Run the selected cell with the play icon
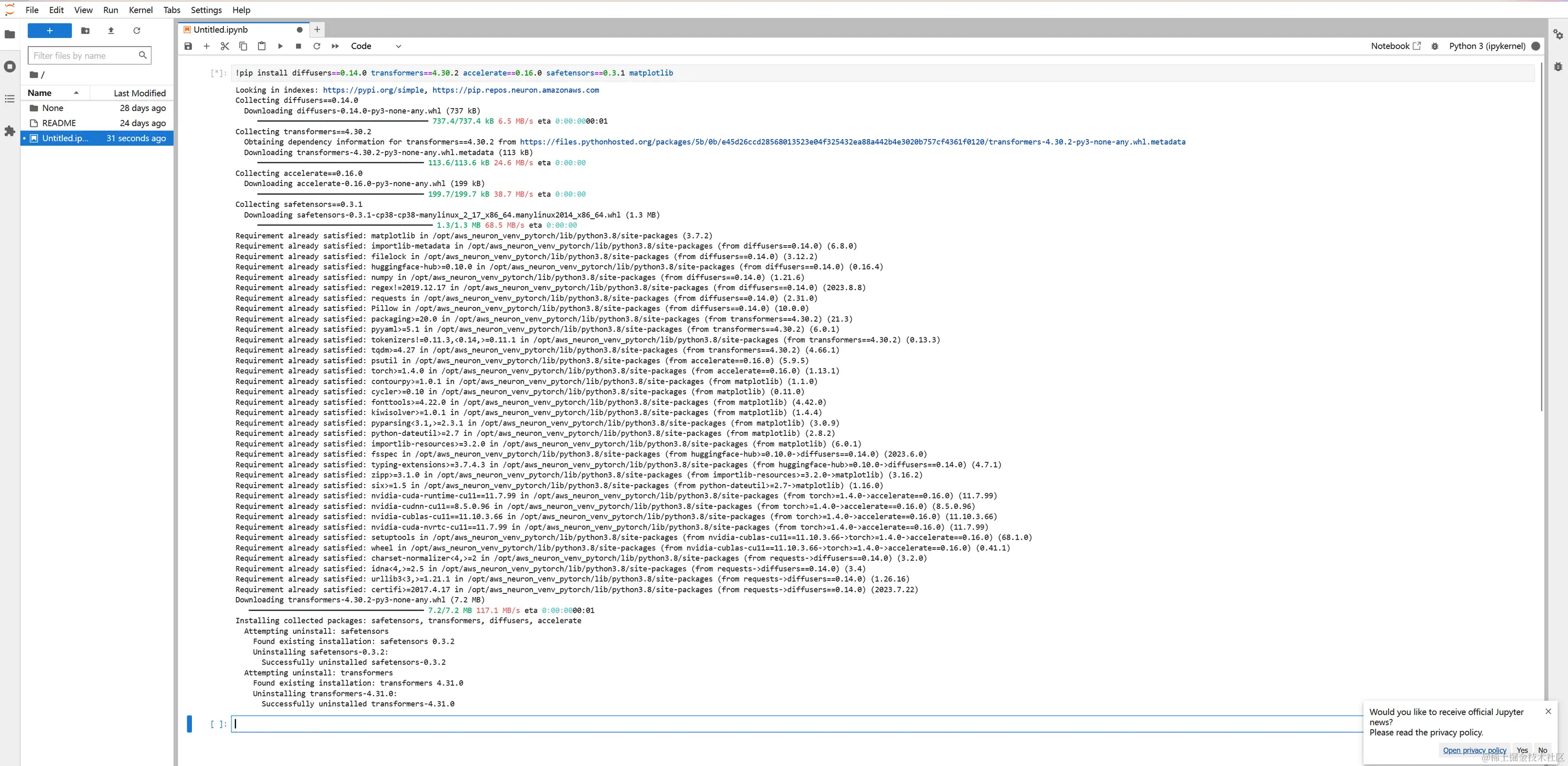 (280, 46)
